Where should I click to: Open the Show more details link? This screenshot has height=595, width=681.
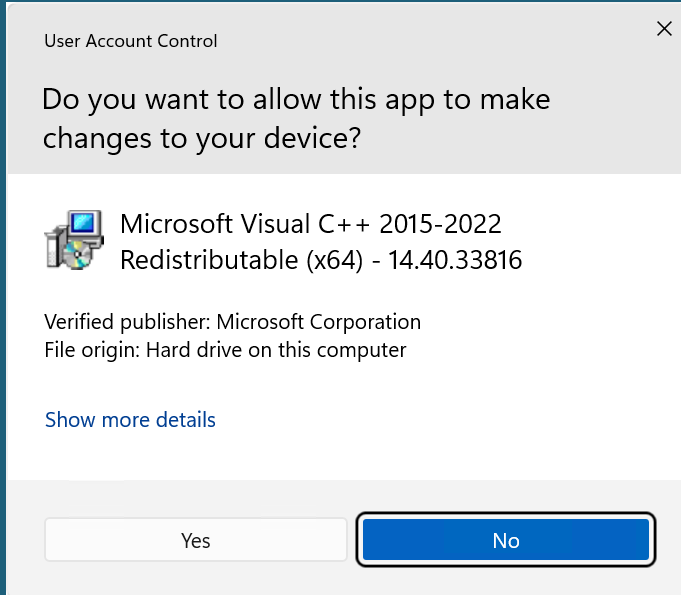130,420
